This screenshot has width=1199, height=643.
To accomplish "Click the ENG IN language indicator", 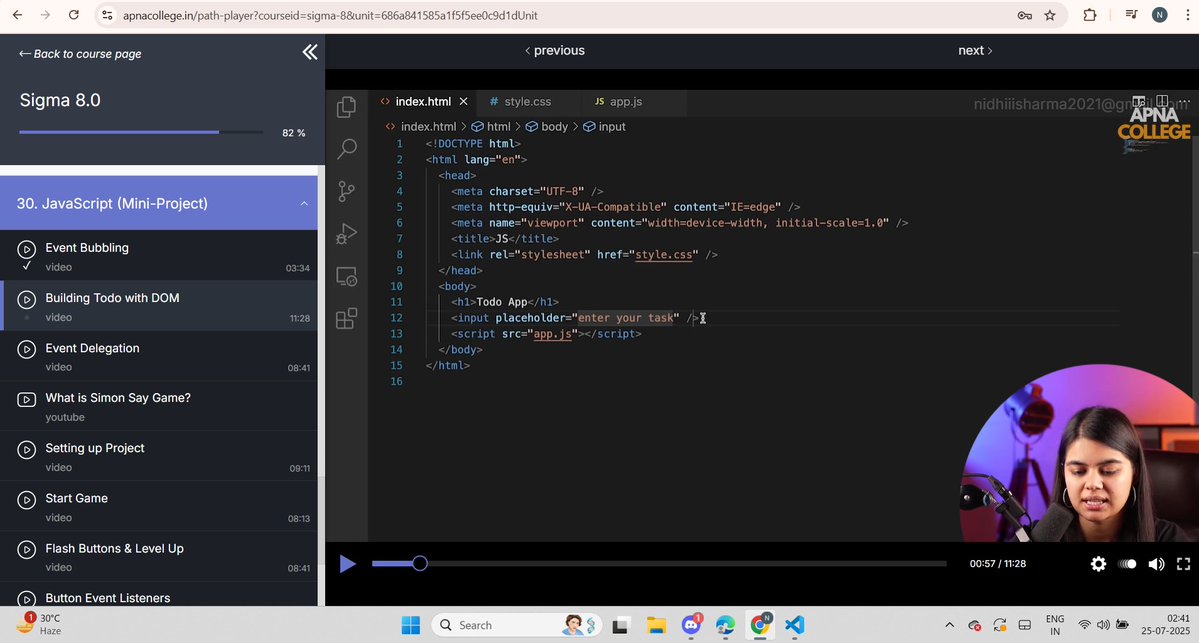I will [1054, 625].
